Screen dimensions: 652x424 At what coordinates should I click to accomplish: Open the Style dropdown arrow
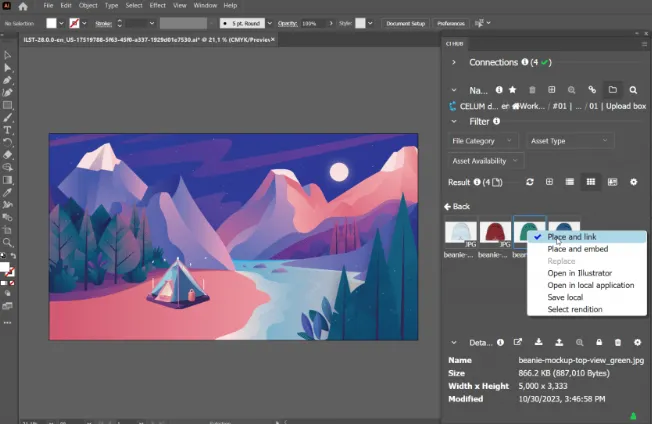click(x=370, y=23)
